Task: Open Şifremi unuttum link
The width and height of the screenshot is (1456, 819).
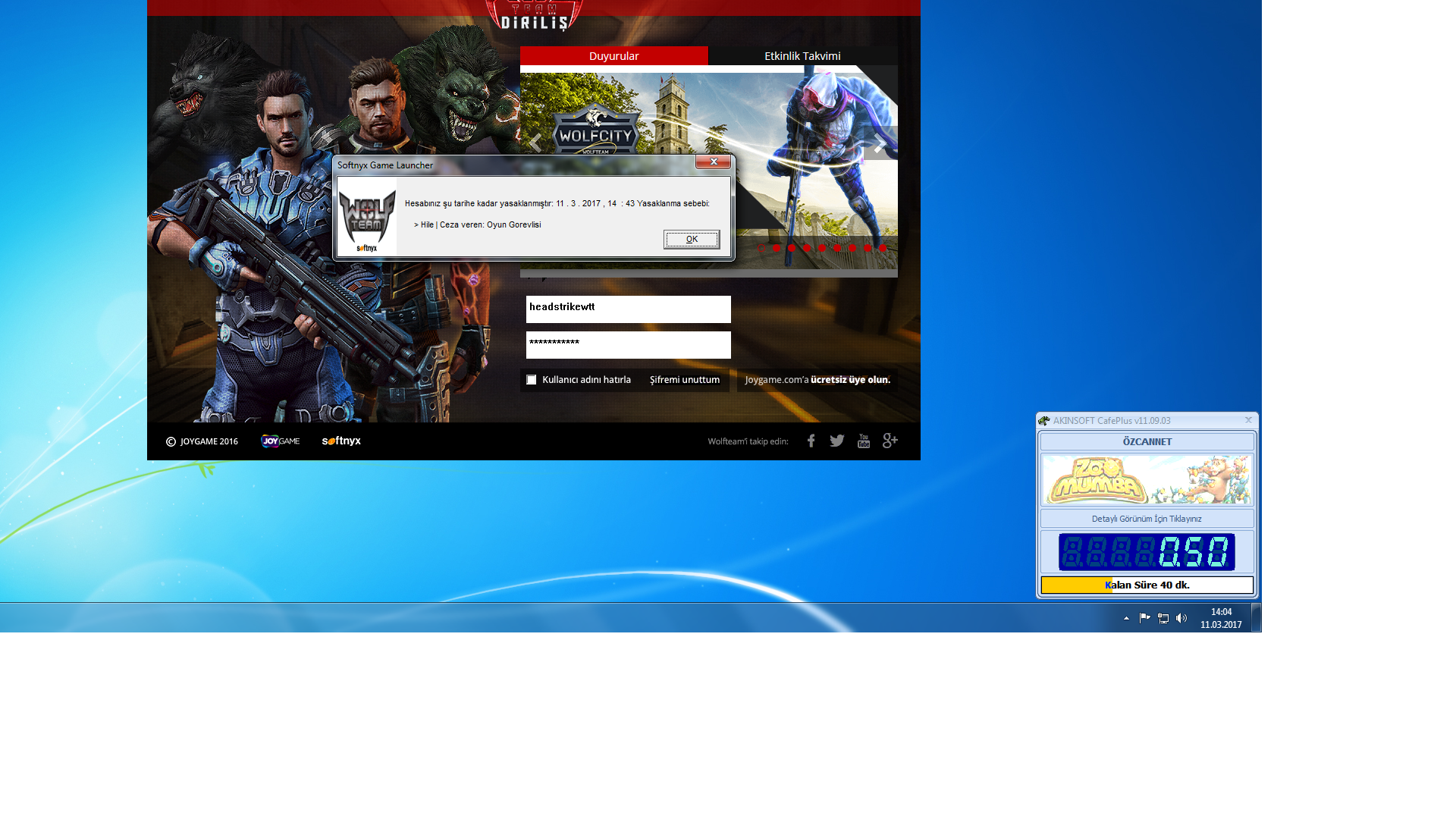Action: click(684, 380)
